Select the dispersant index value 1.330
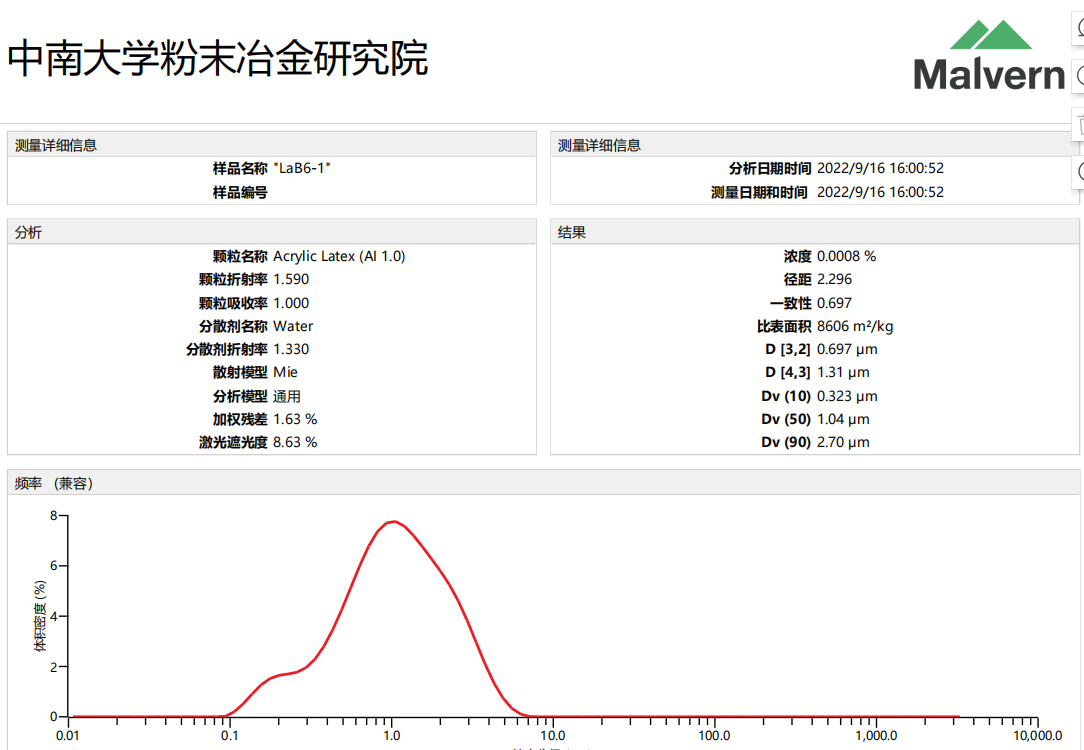This screenshot has height=750, width=1084. tap(291, 349)
